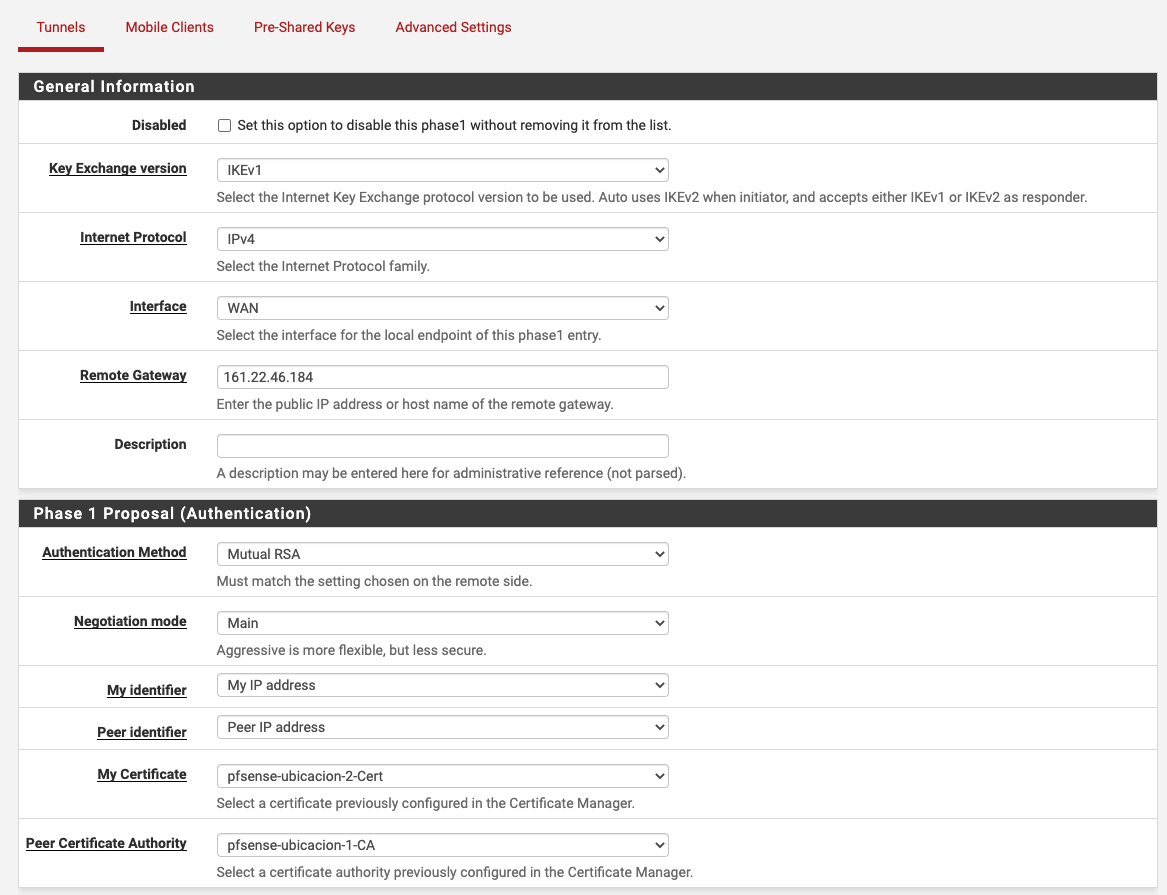Click the "General Information" section header
Screen dimensions: 1167x895
pyautogui.click(x=588, y=86)
